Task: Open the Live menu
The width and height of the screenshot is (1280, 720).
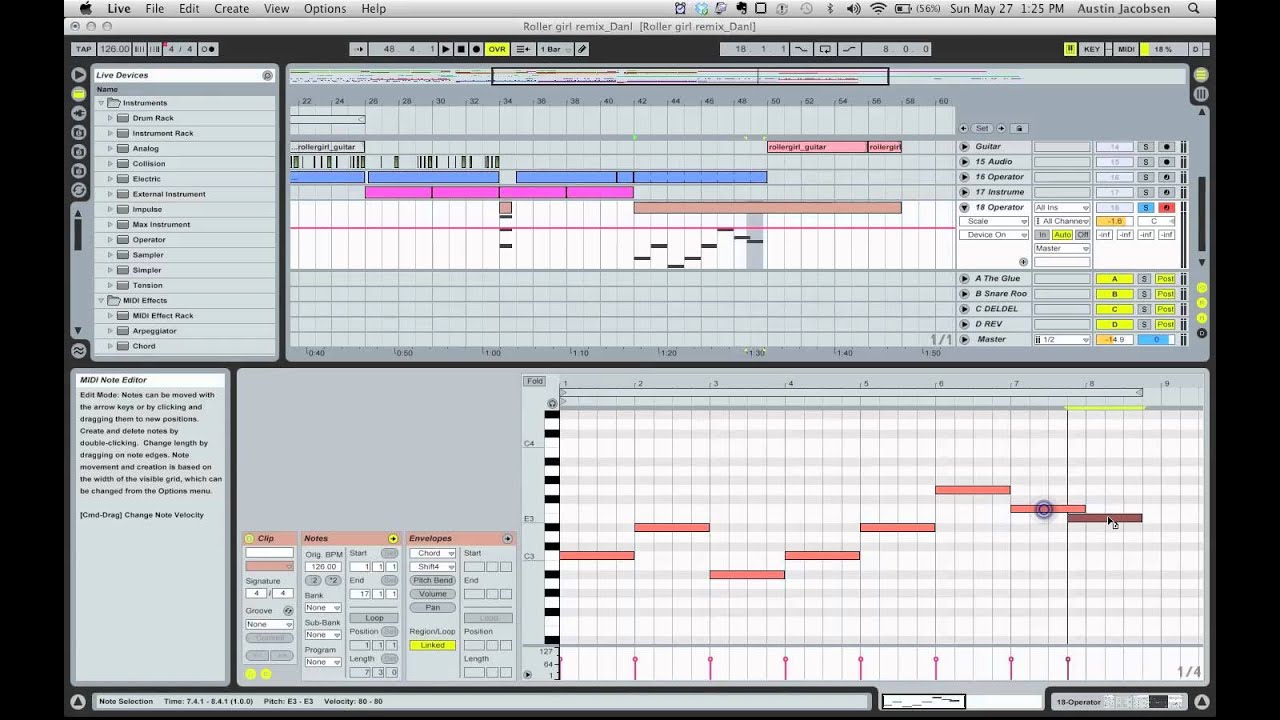Action: click(119, 9)
